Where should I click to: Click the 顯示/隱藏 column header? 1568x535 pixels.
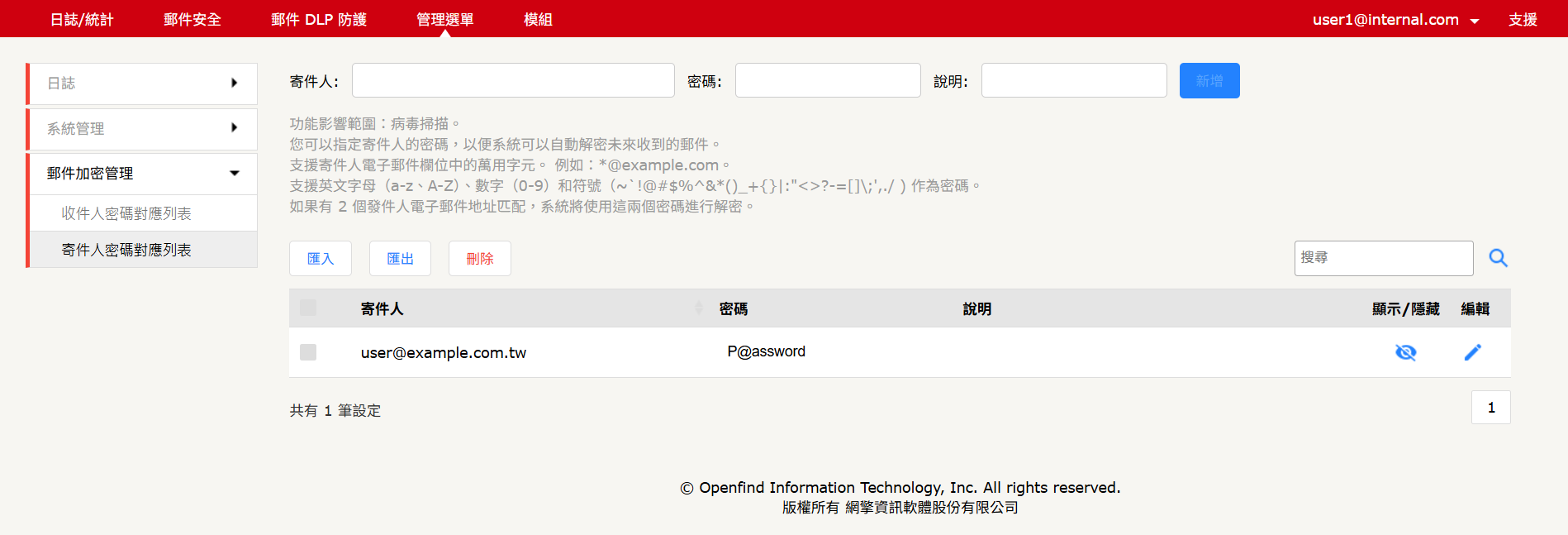tap(1405, 308)
